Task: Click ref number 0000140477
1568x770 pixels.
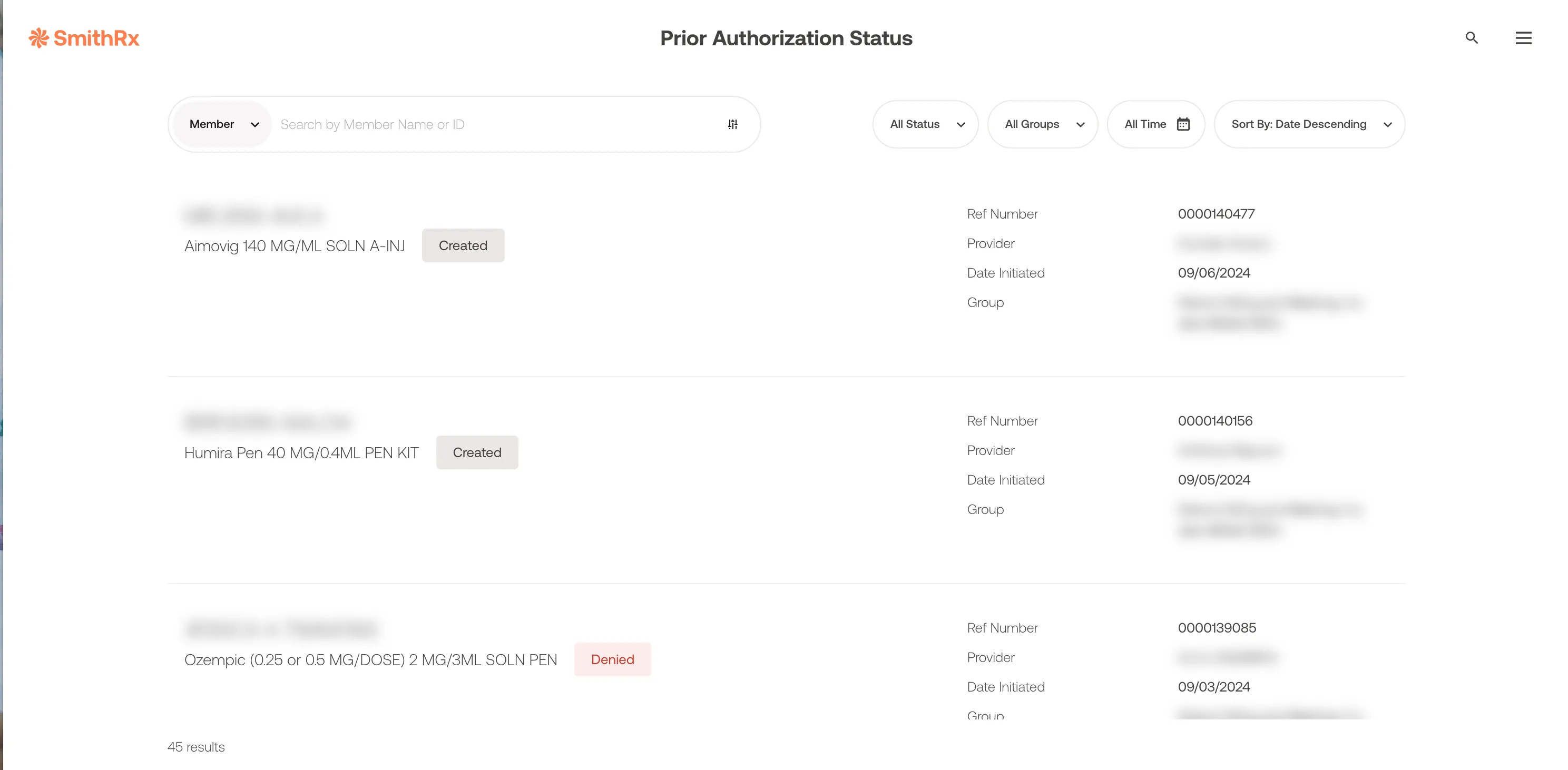Action: click(x=1216, y=214)
